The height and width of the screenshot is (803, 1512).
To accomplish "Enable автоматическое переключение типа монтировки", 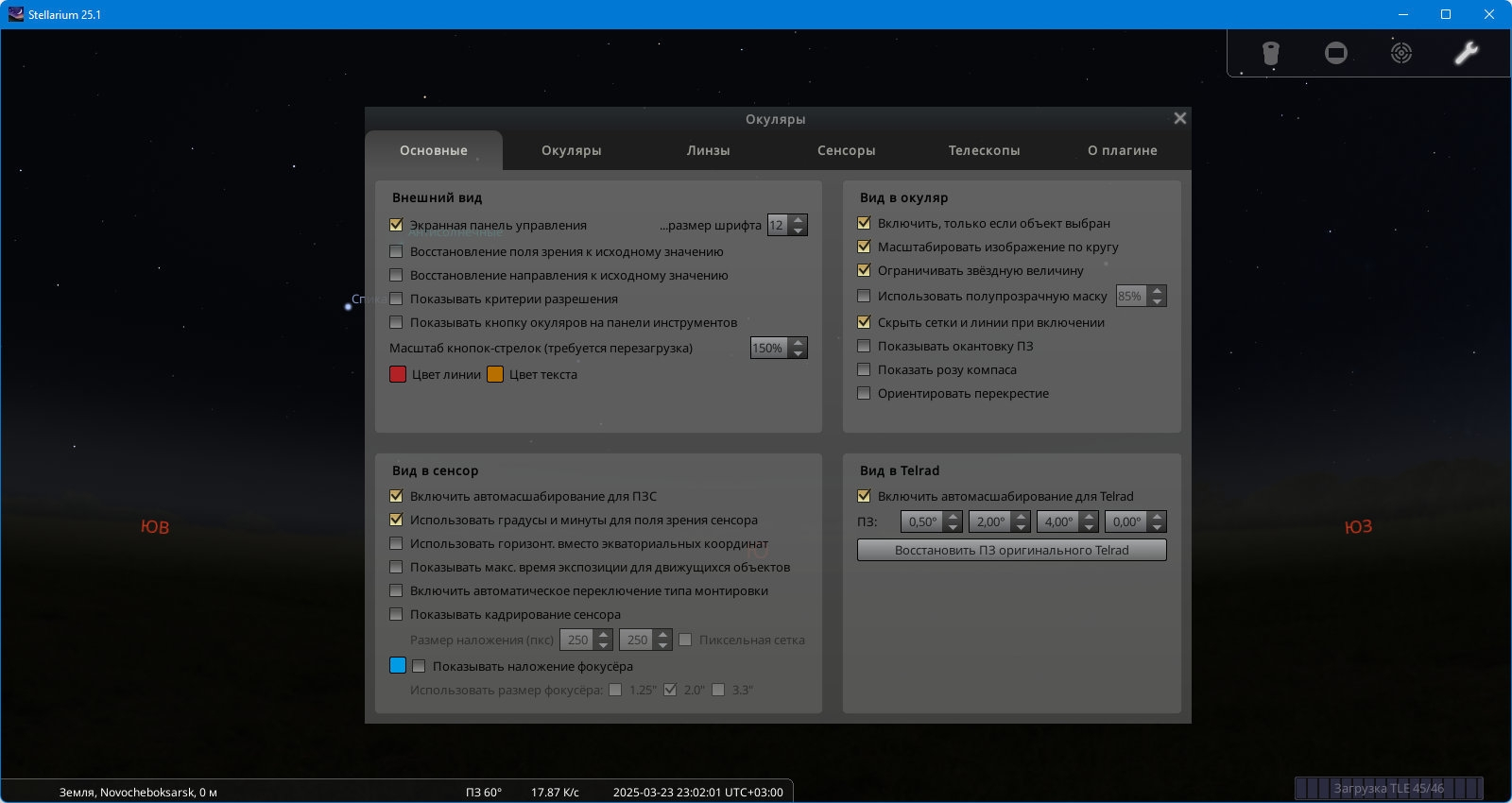I will pyautogui.click(x=396, y=590).
